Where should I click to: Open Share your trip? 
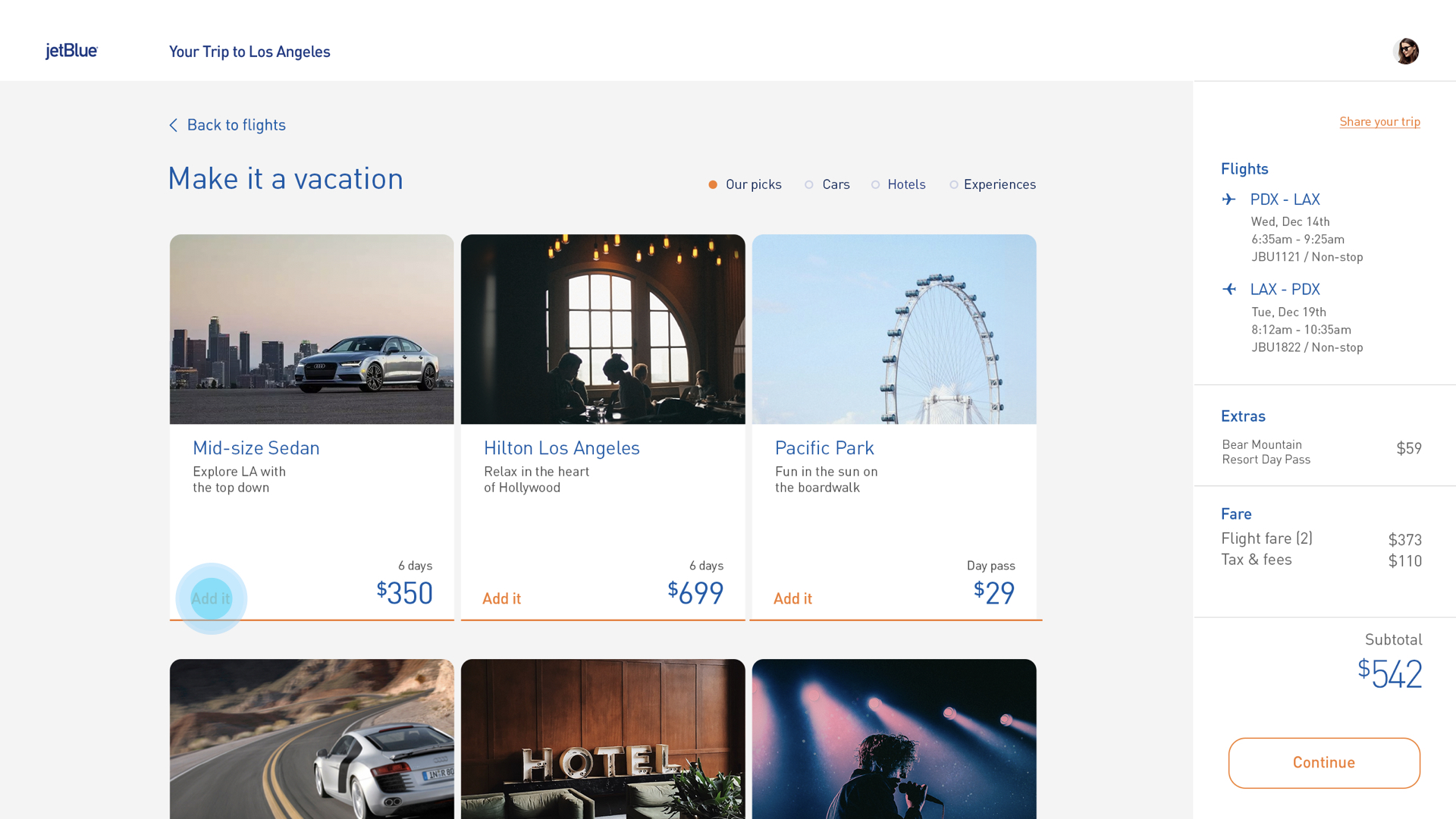click(x=1379, y=121)
